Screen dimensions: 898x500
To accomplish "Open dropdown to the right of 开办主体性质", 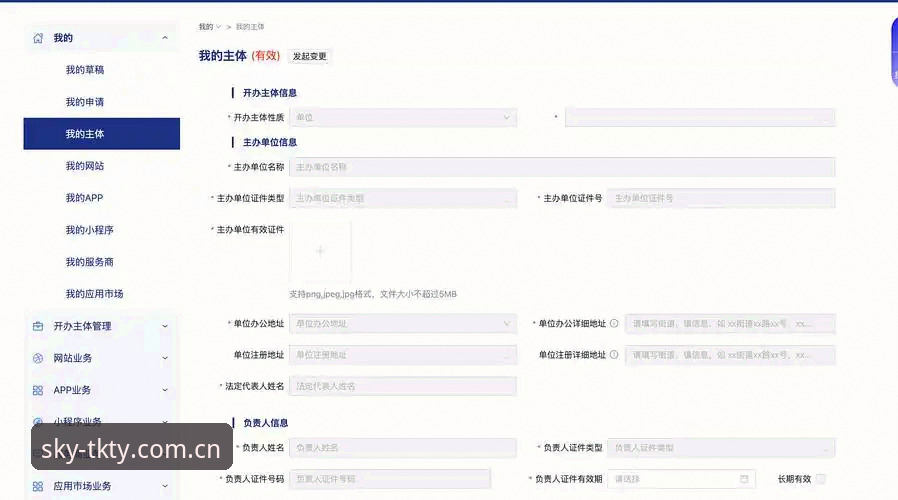I will (700, 117).
